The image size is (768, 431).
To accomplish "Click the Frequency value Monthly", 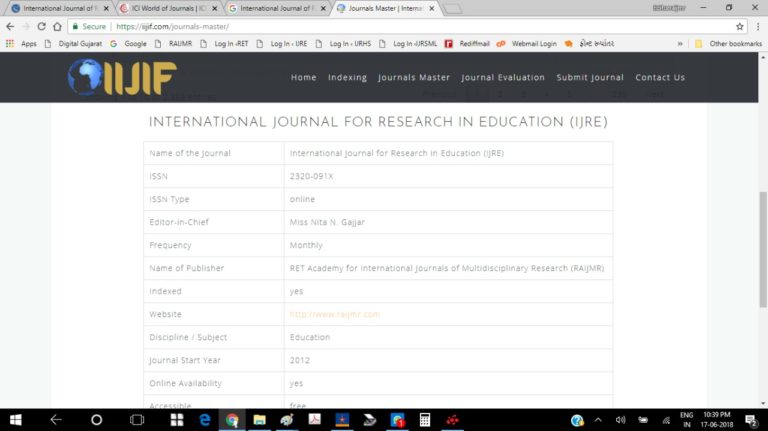I will click(x=306, y=245).
